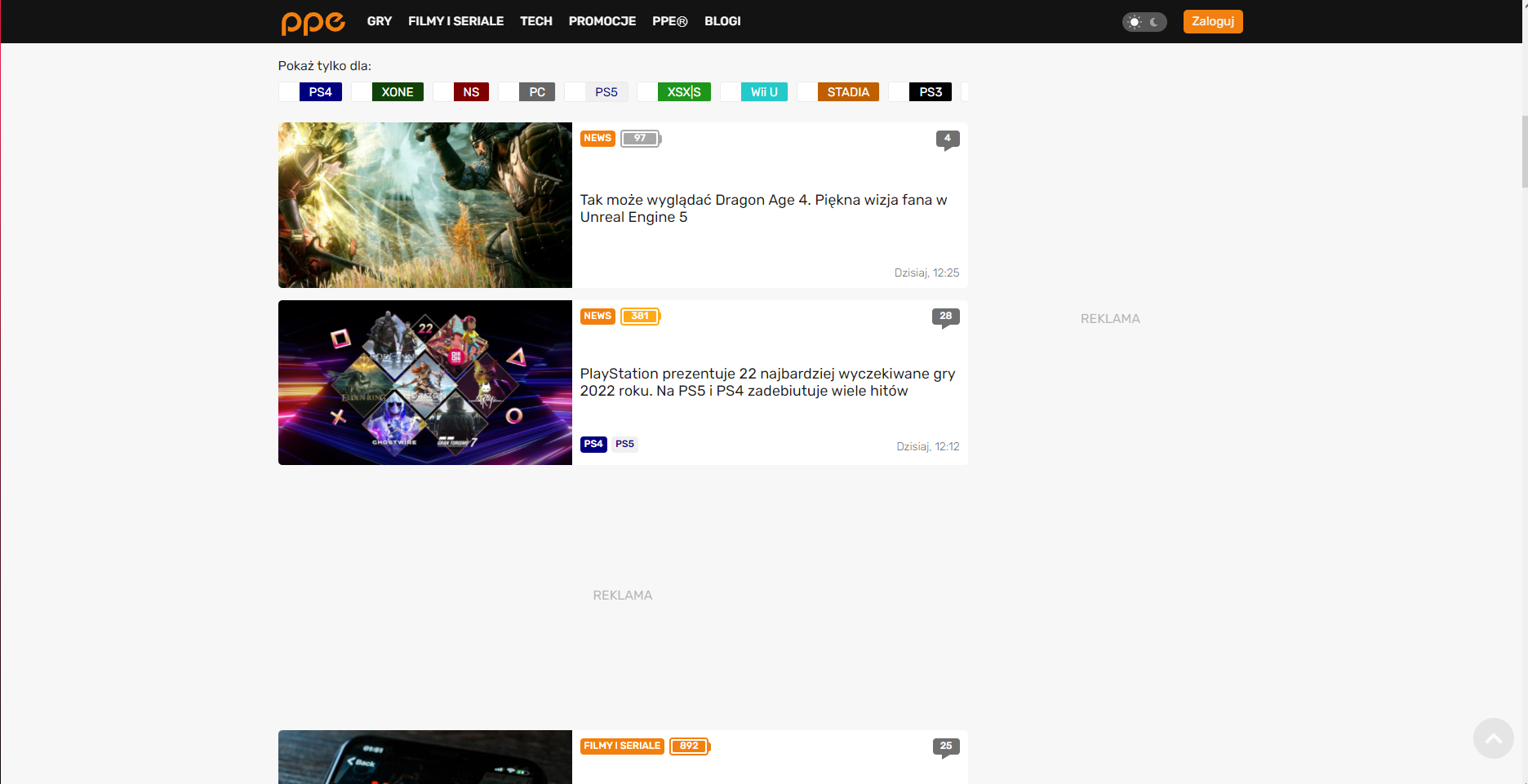
Task: Click the Zaloguj button
Action: tap(1213, 21)
